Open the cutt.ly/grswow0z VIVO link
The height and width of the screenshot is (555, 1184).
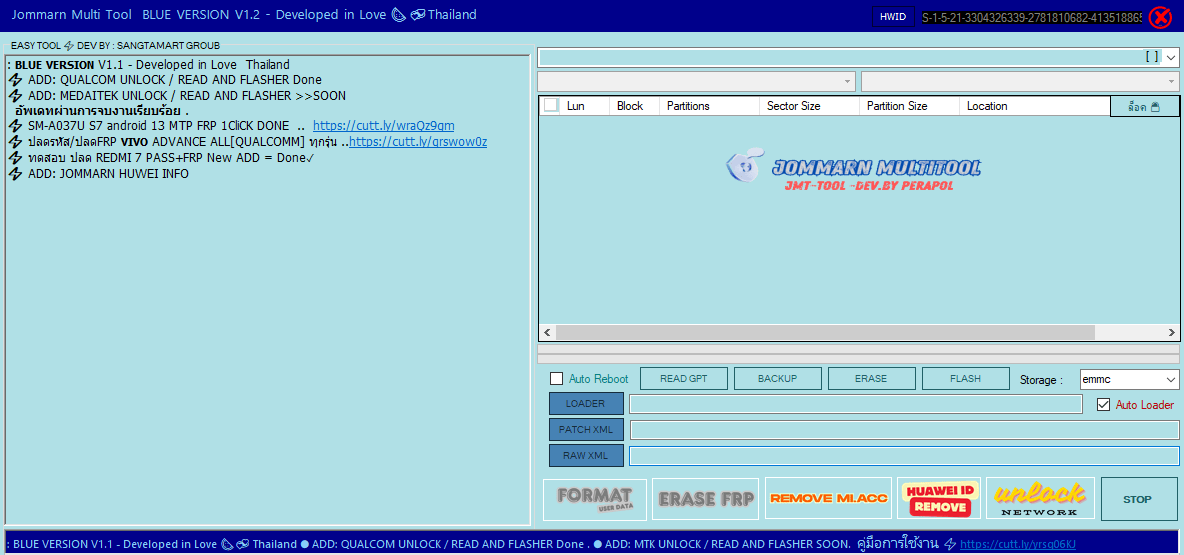click(418, 142)
